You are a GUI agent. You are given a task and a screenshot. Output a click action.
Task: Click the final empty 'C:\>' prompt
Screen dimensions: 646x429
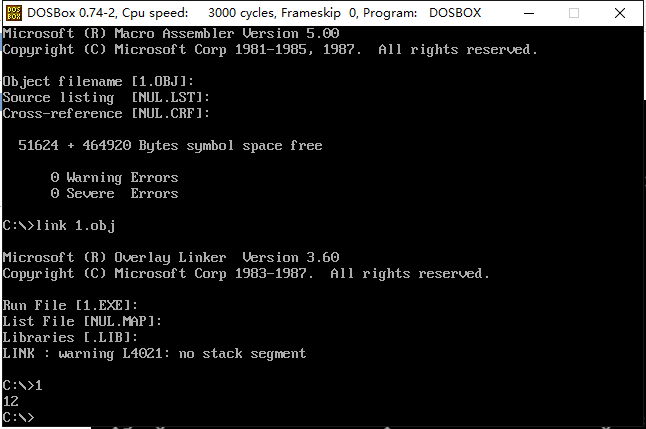(x=19, y=417)
